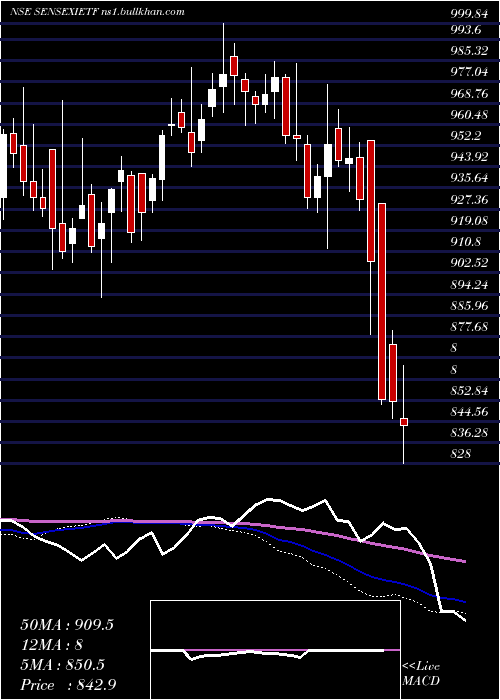Open the MACD inset chart box
The image size is (500, 700).
click(x=275, y=650)
